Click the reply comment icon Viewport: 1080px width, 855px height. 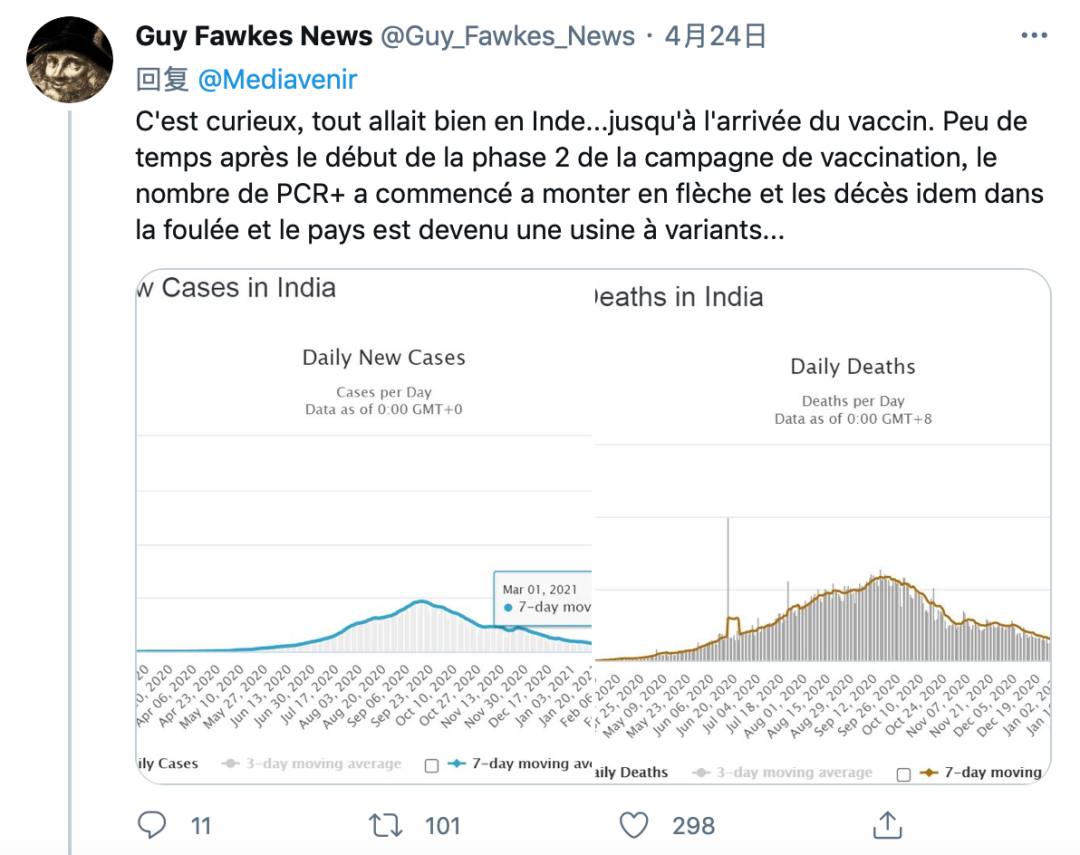[152, 825]
